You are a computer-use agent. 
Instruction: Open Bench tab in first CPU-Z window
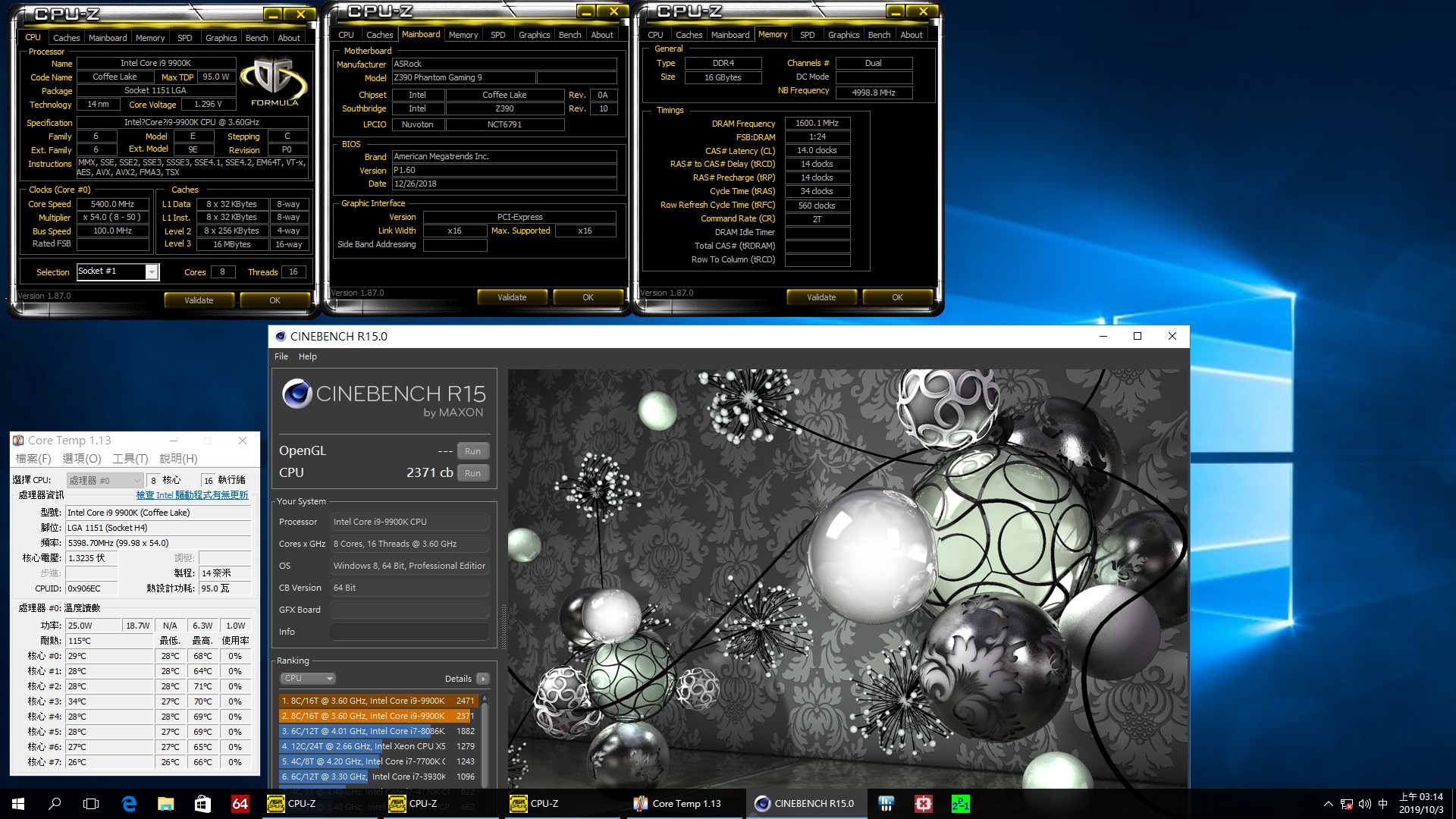click(256, 38)
